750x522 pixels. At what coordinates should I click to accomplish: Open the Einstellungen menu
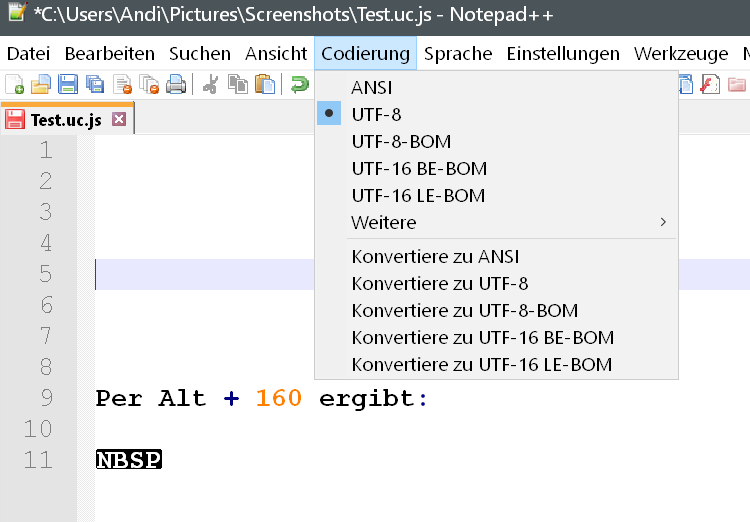coord(563,54)
